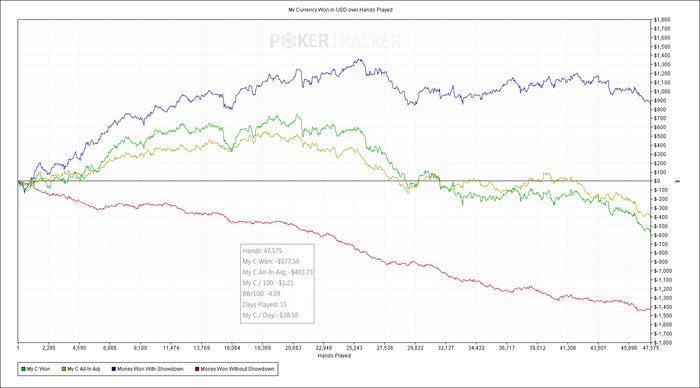Click the My C Won: -$577.50 tooltip line
Viewport: 700px width, 388px height.
271,262
